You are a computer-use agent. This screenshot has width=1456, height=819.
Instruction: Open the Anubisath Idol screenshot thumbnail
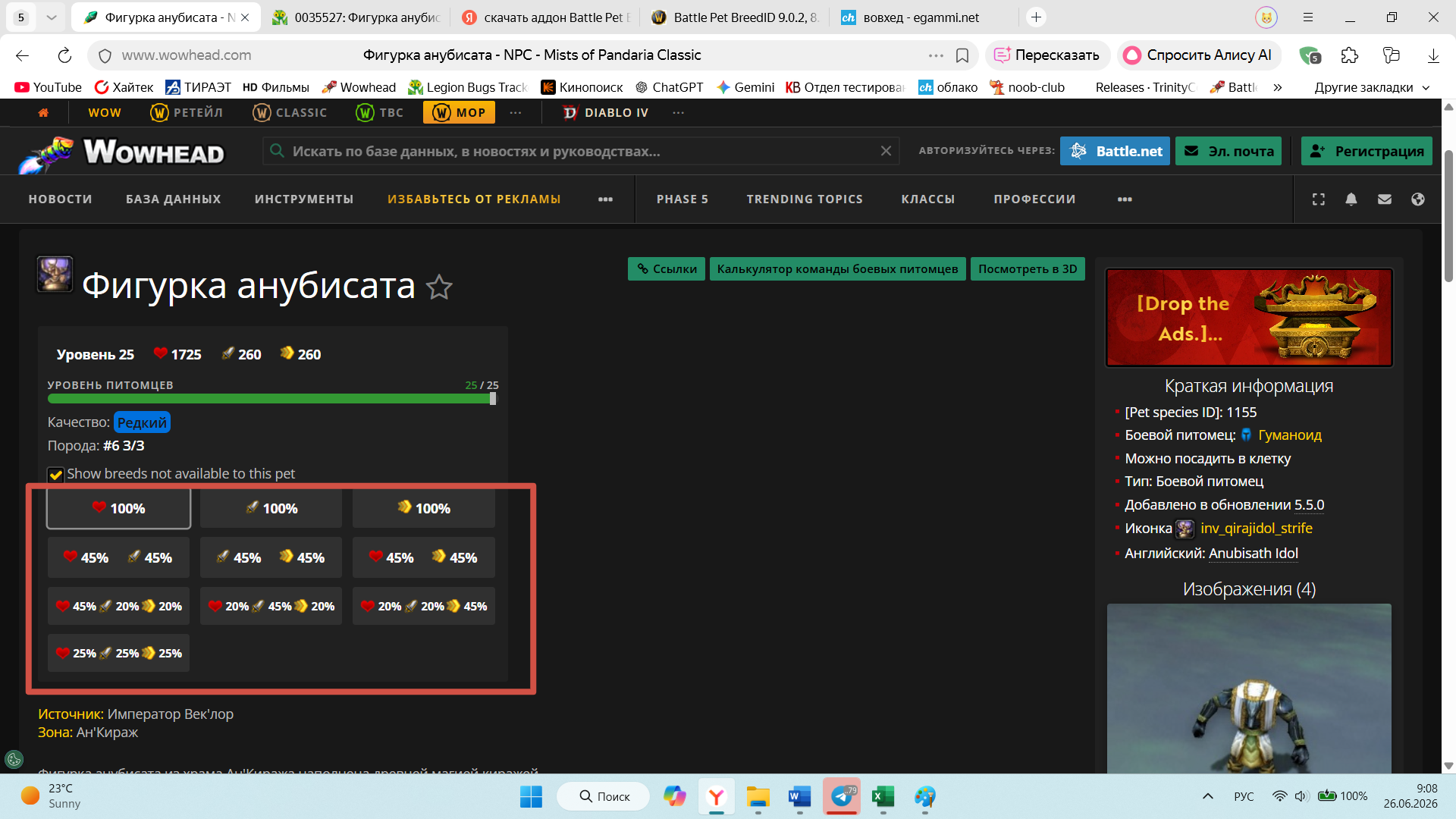coord(1249,688)
